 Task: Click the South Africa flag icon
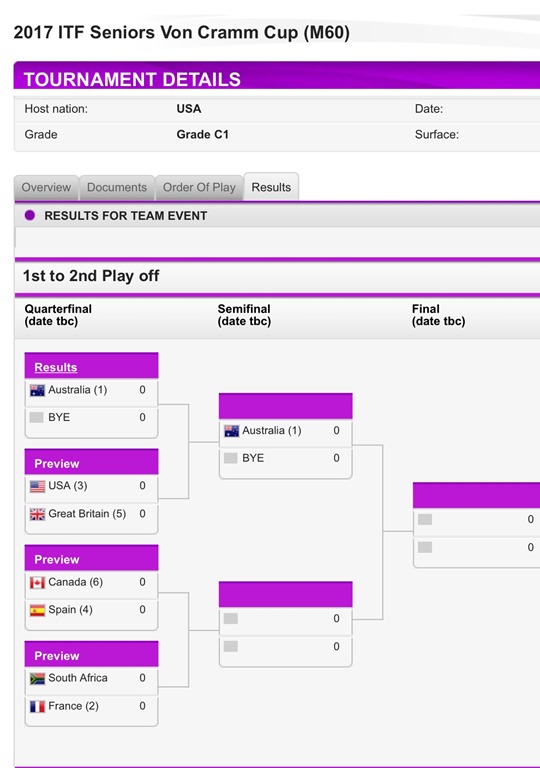point(37,678)
